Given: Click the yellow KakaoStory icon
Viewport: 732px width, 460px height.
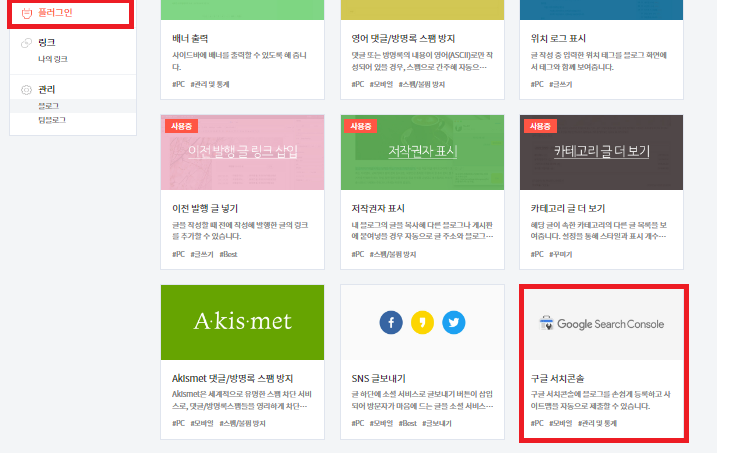Looking at the screenshot, I should click(422, 322).
